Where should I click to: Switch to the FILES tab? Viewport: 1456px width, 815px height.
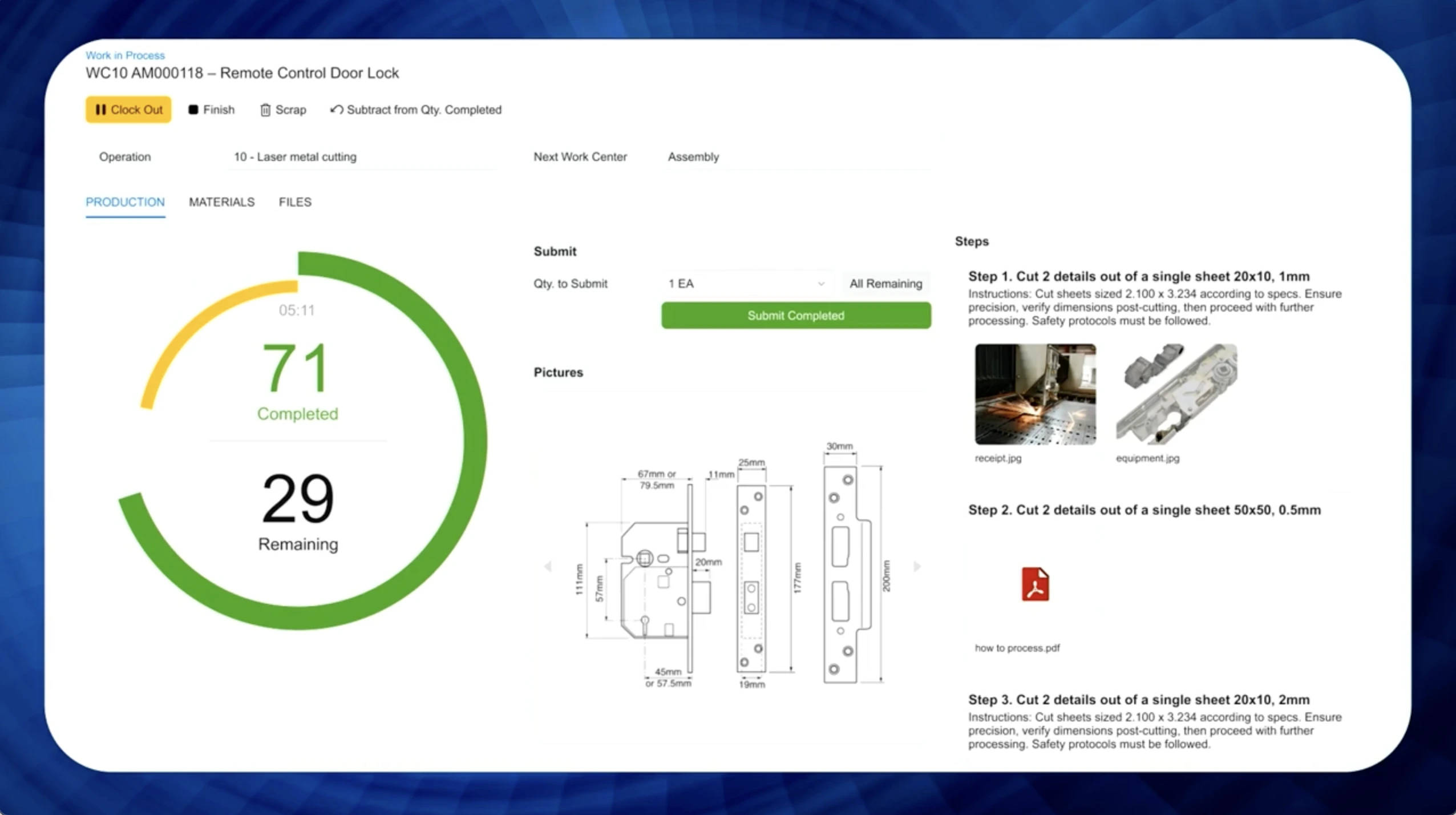tap(295, 202)
